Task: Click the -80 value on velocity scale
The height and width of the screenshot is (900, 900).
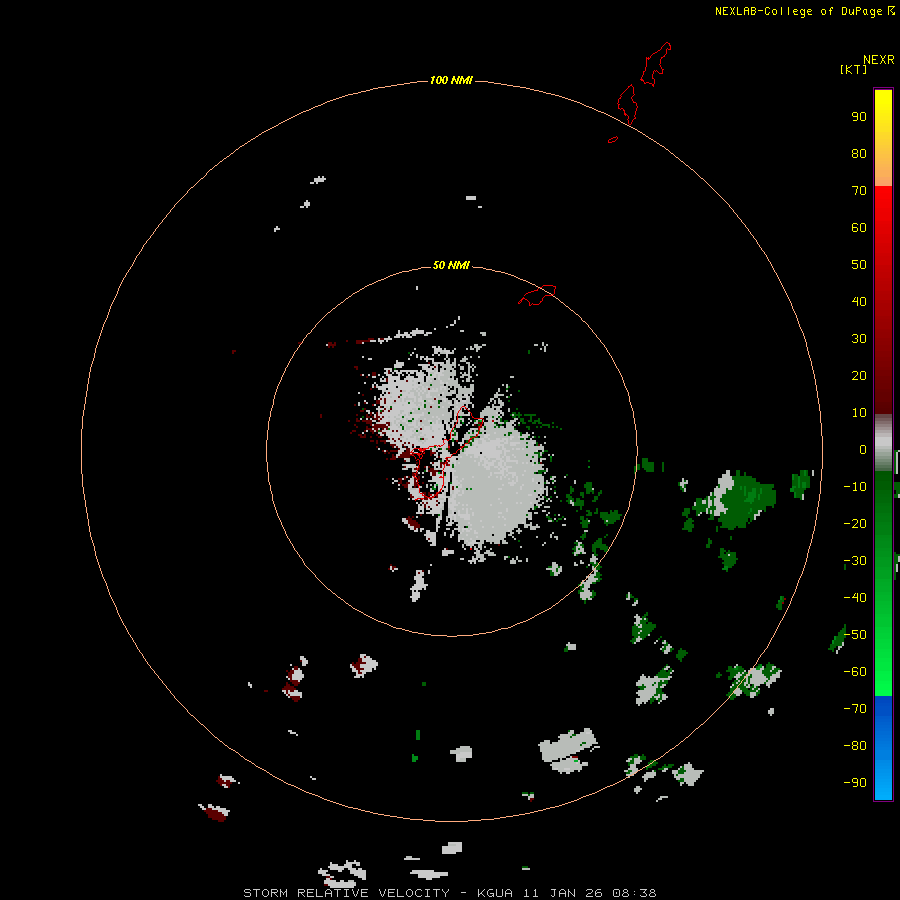Action: [855, 746]
